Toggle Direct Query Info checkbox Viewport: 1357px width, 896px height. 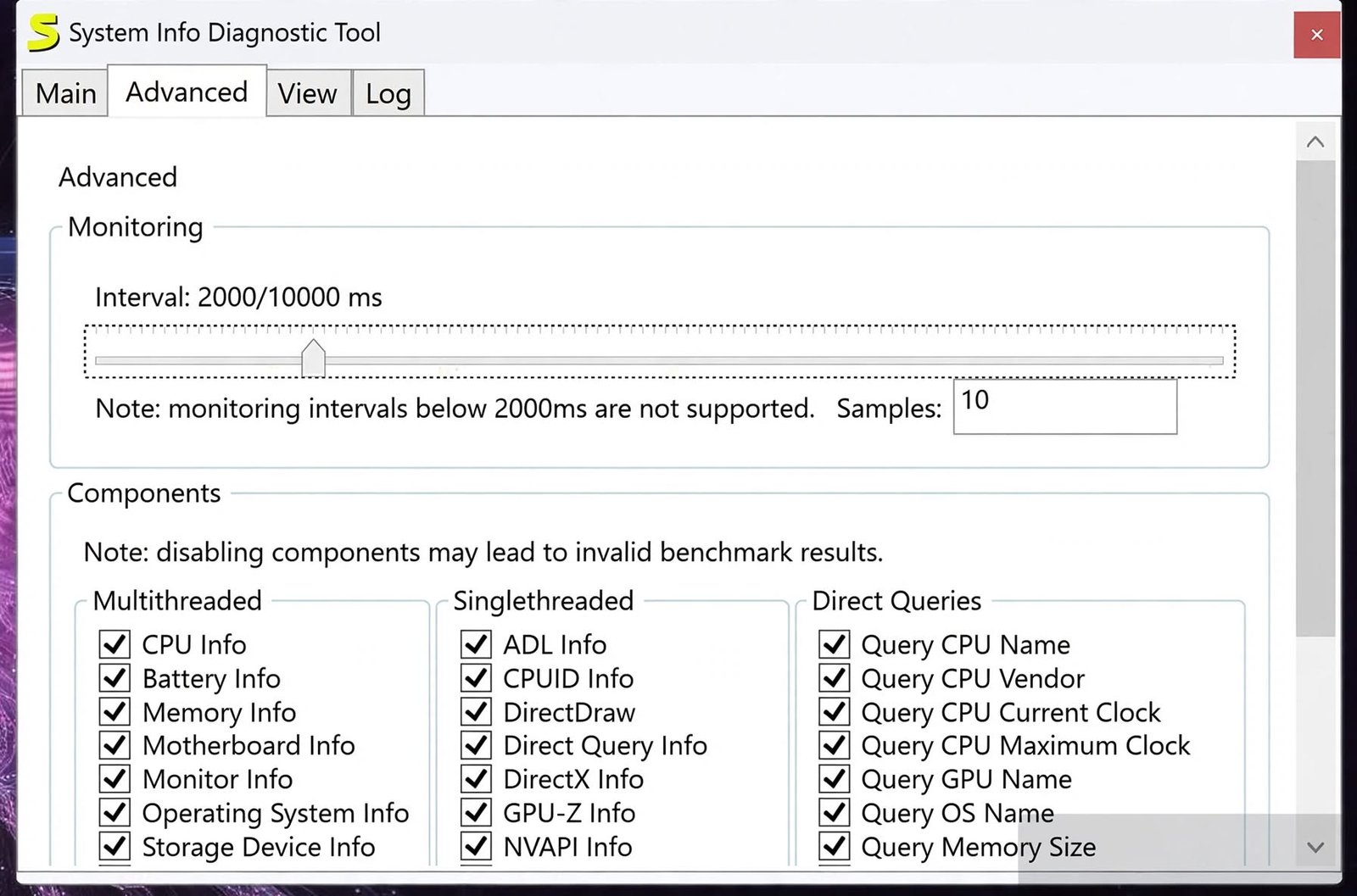coord(476,745)
